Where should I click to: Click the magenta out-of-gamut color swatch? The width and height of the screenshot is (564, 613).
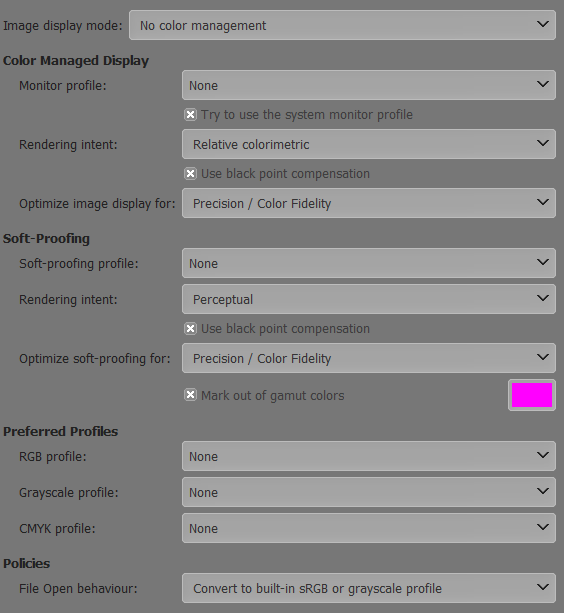pos(532,395)
